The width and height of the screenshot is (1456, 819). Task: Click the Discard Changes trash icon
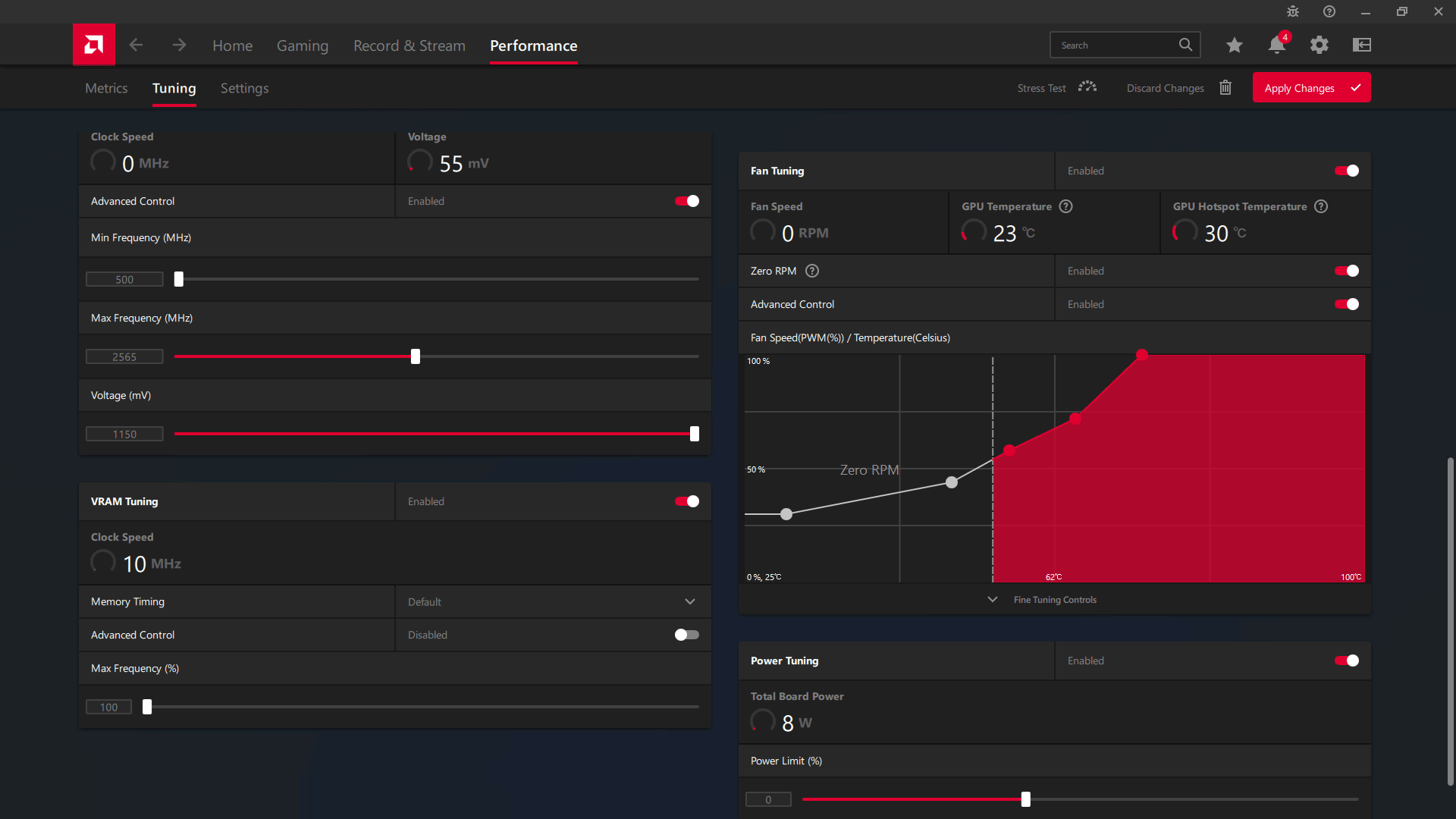1225,87
